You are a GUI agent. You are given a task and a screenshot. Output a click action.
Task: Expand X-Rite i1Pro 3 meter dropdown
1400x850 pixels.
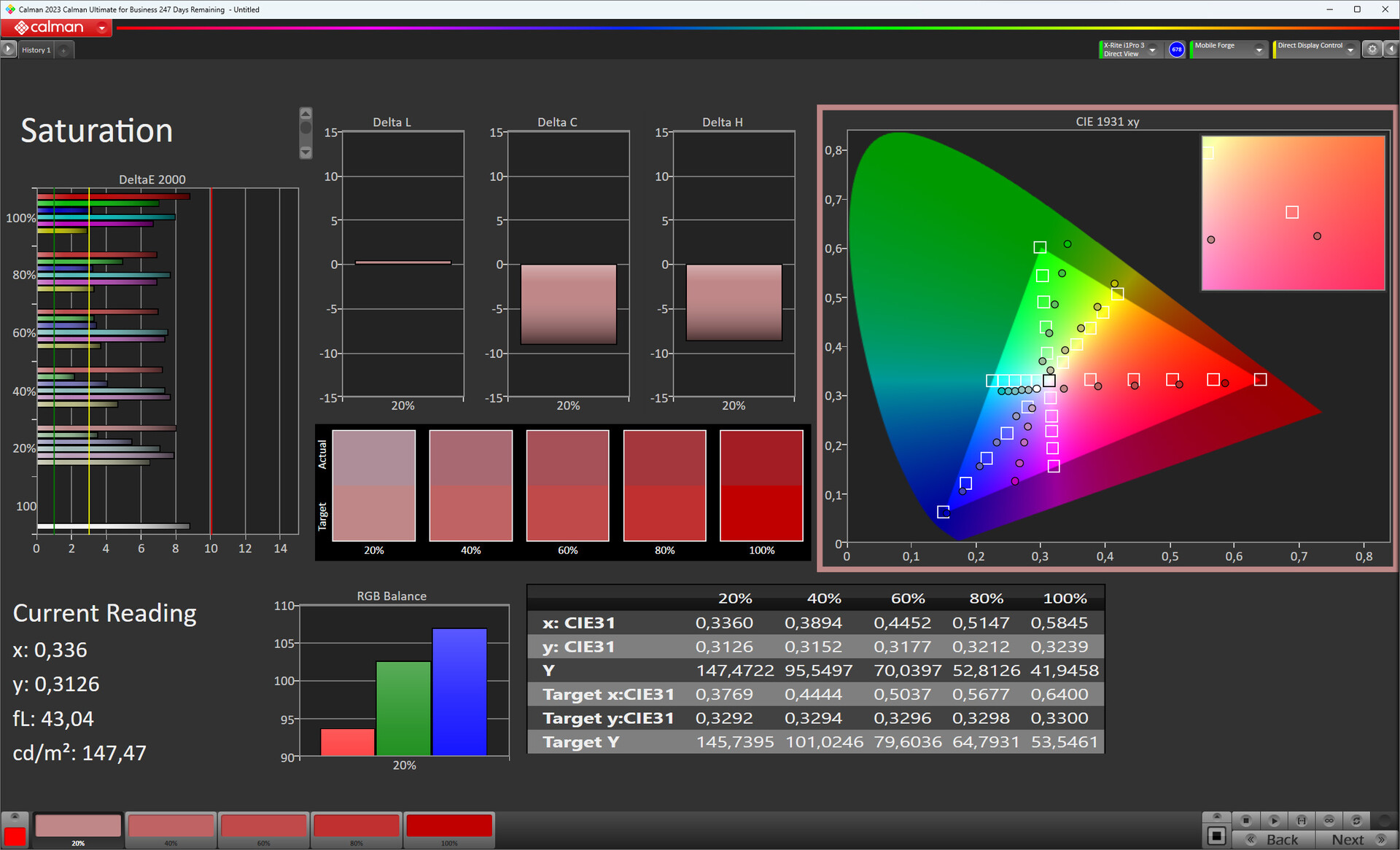[x=1153, y=50]
